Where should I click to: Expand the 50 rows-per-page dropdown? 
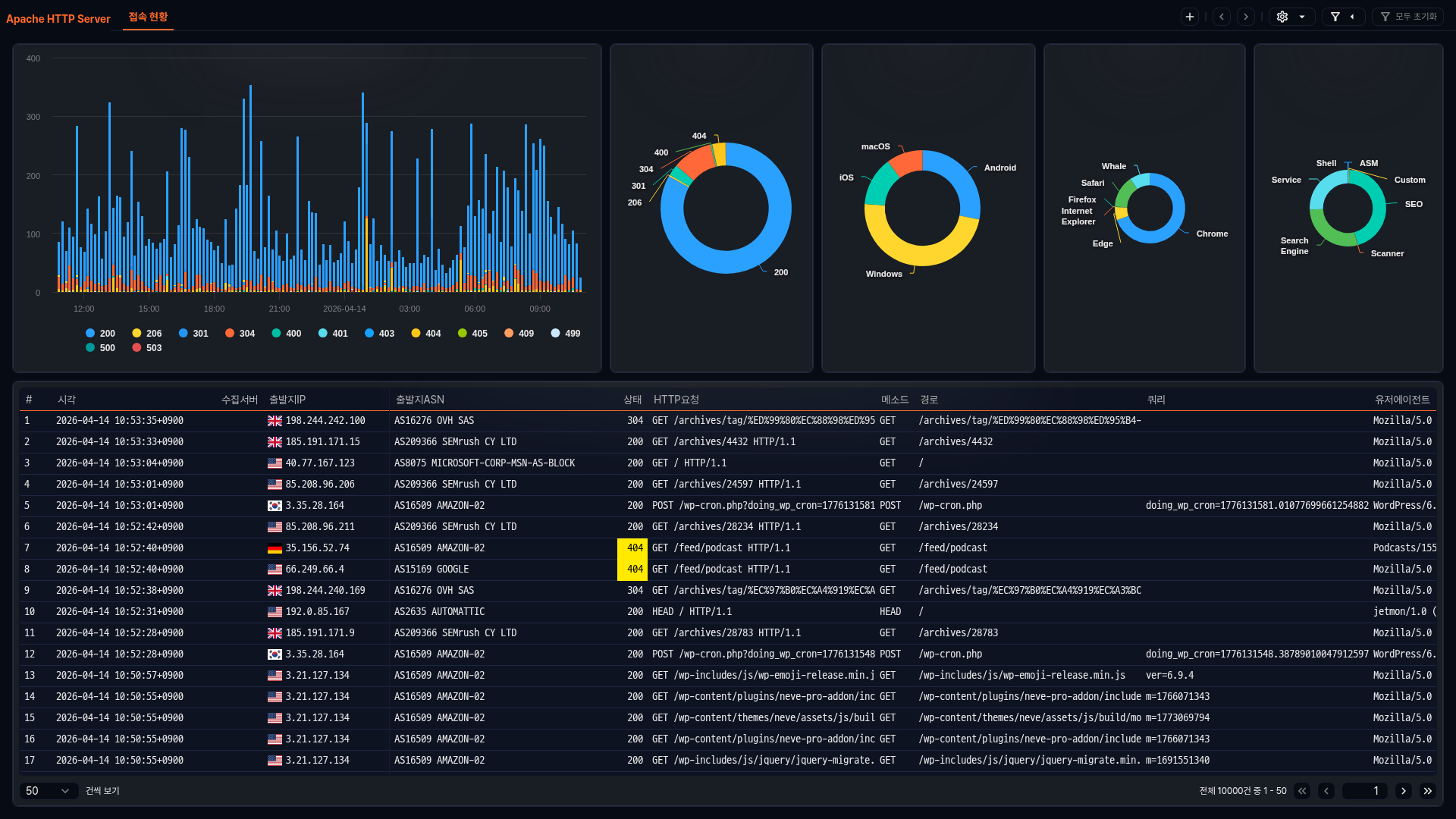point(49,791)
